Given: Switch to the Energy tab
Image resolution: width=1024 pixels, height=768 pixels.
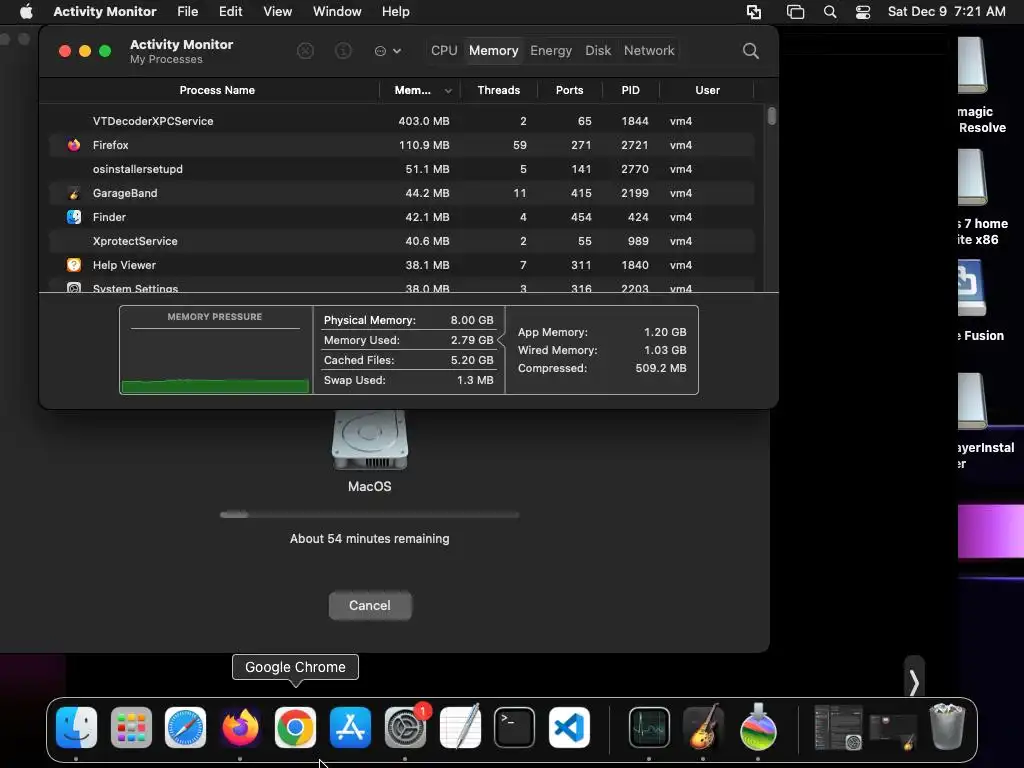Looking at the screenshot, I should [551, 50].
